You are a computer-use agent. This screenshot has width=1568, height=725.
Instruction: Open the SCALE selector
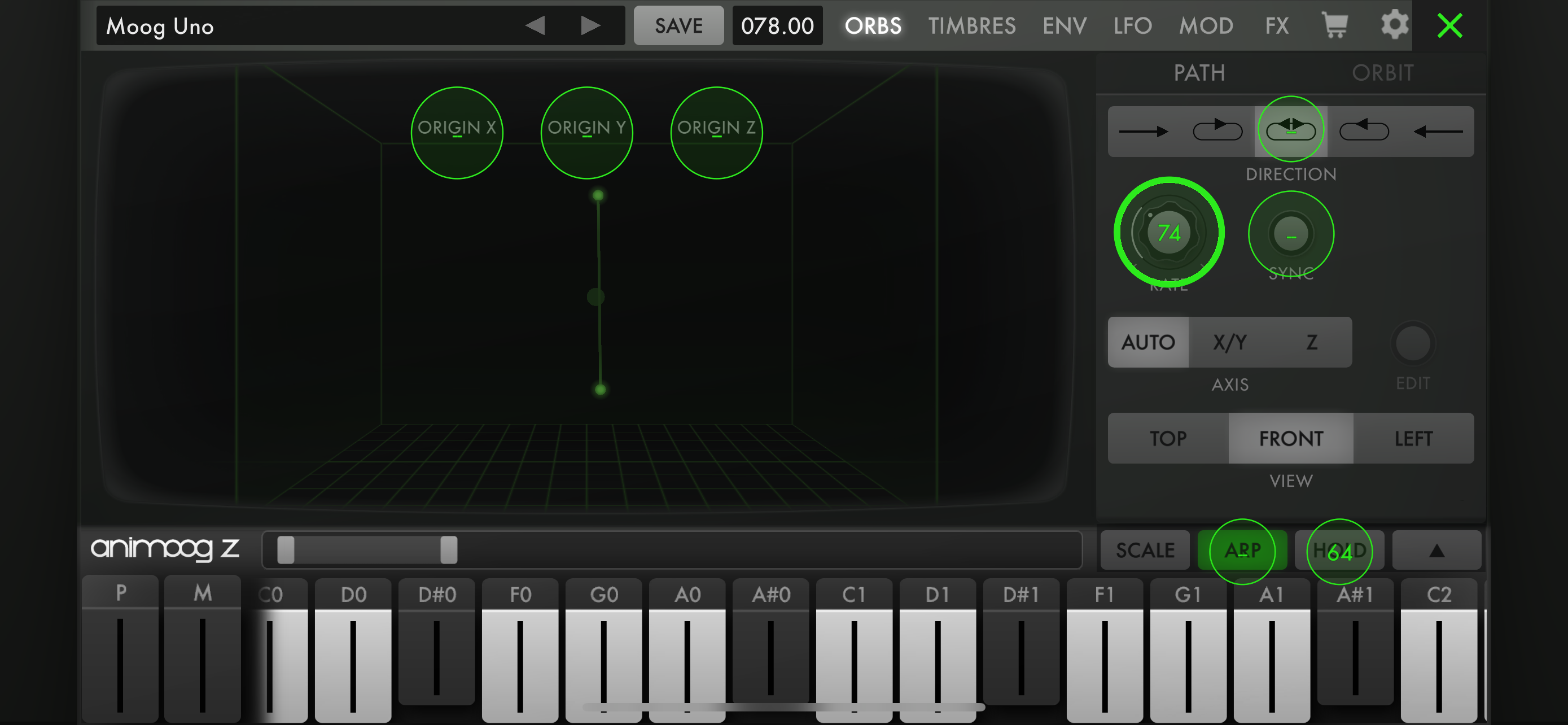pos(1145,551)
